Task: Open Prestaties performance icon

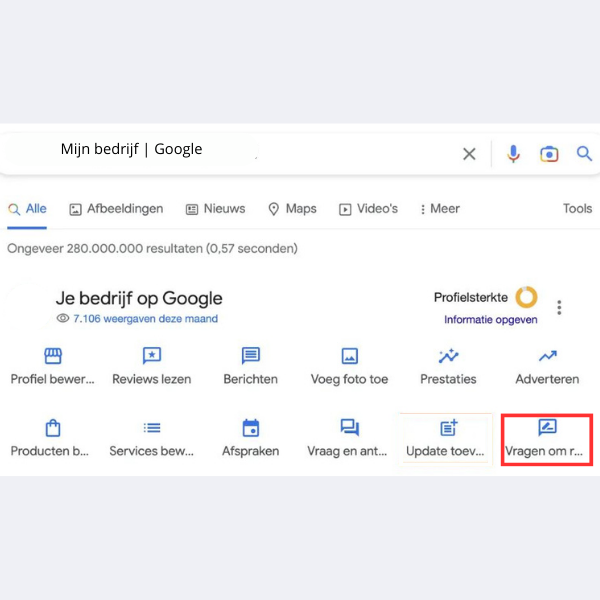Action: click(448, 356)
